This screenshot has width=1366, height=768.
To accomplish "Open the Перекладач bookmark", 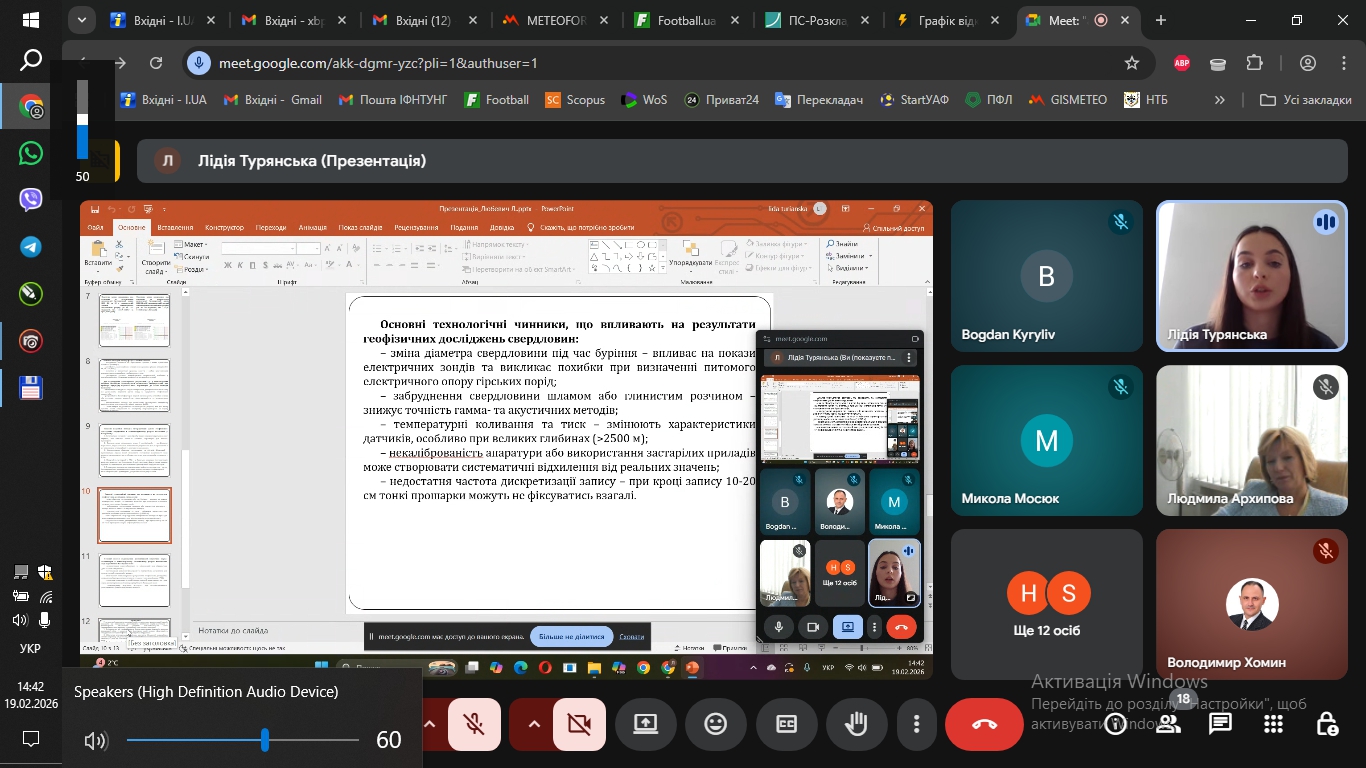I will tap(819, 100).
